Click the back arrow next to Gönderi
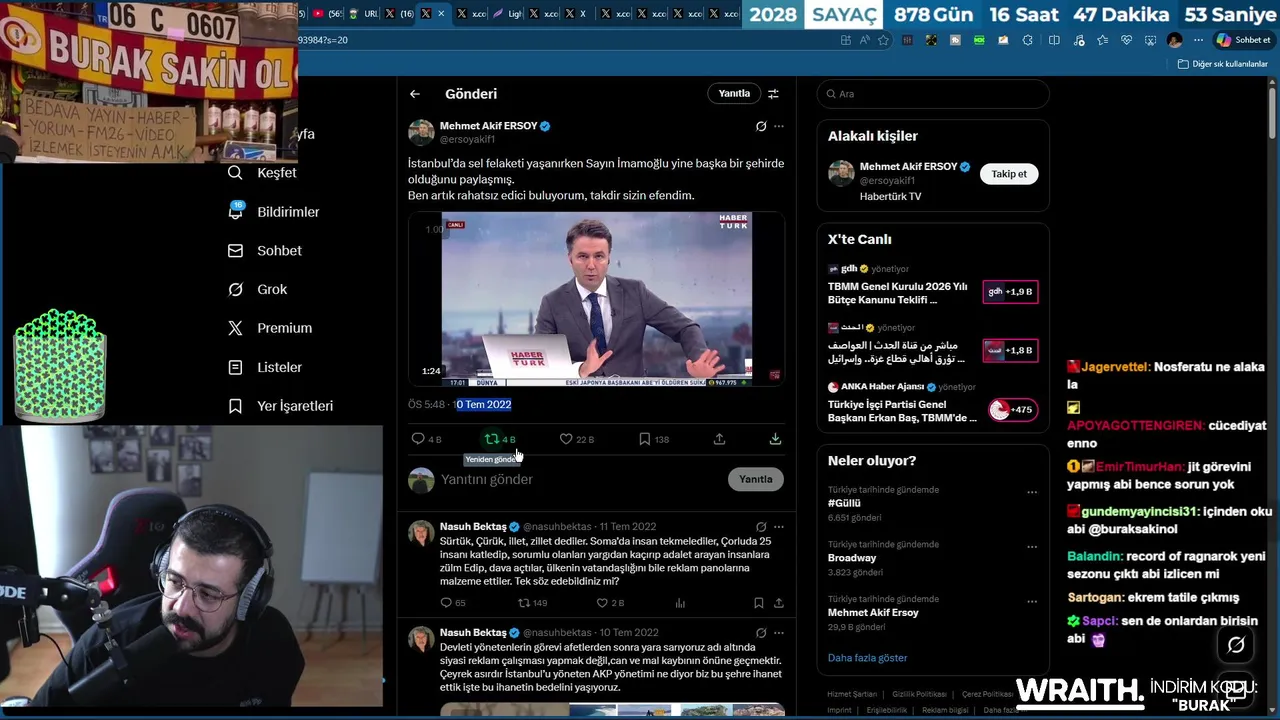The image size is (1280, 720). pyautogui.click(x=415, y=94)
